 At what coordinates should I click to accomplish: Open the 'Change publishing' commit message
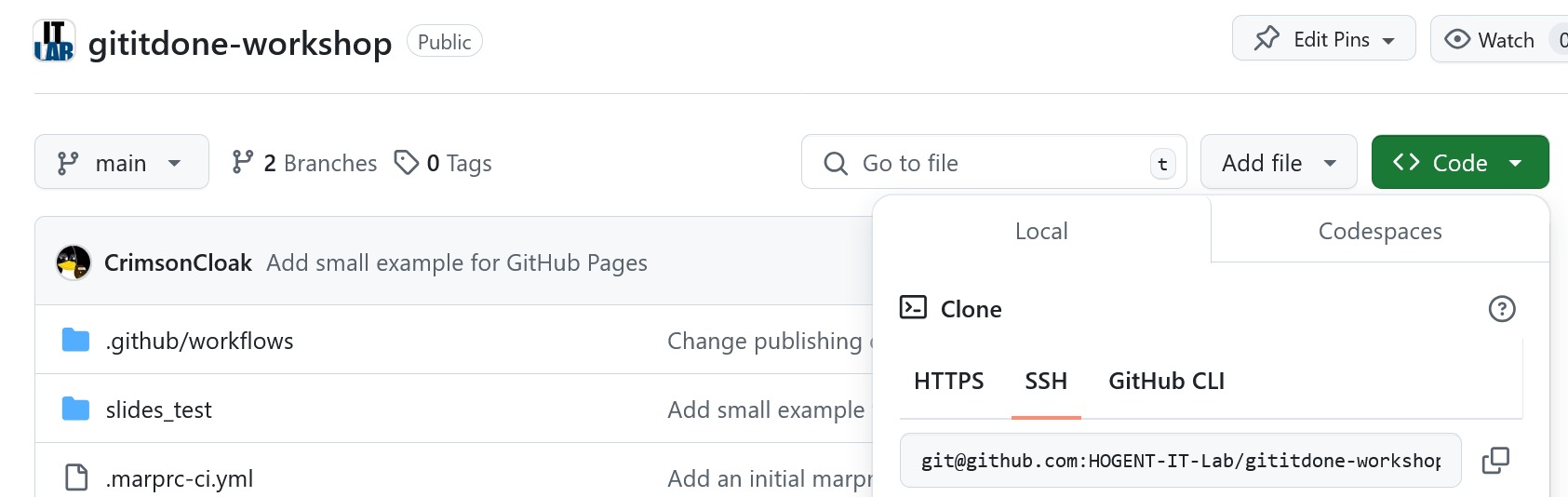coord(770,341)
